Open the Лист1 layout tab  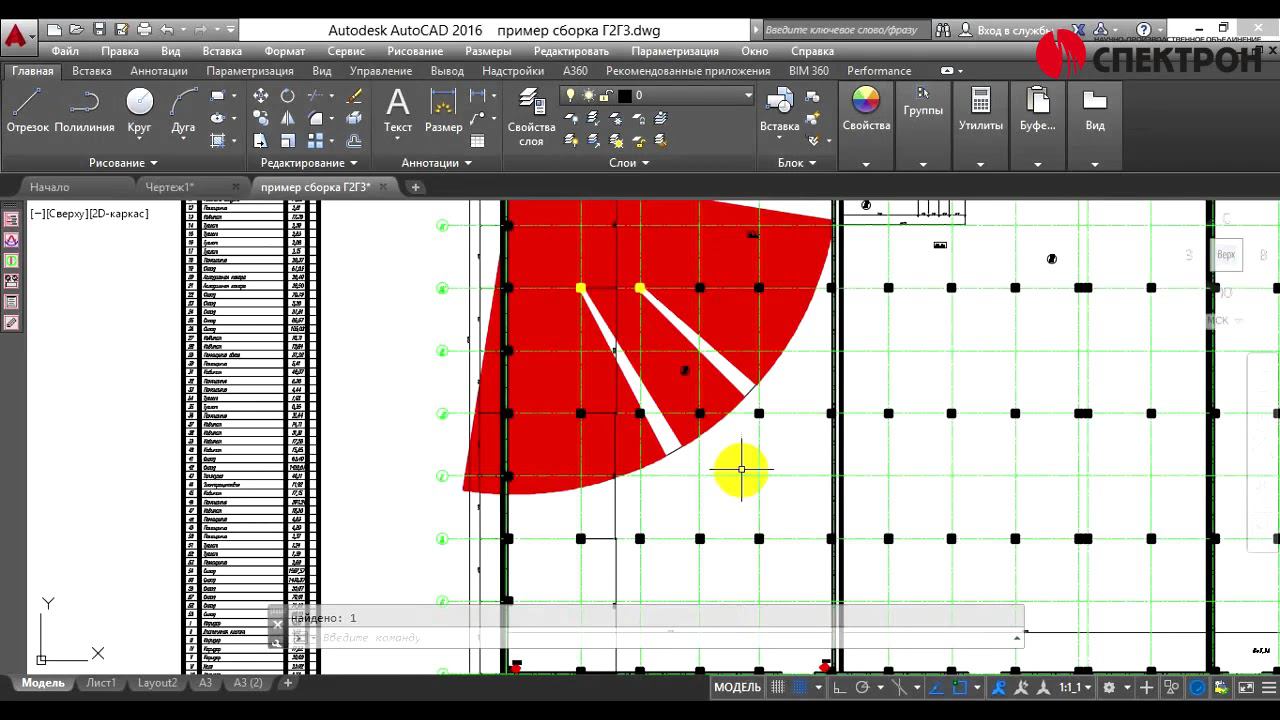[101, 683]
